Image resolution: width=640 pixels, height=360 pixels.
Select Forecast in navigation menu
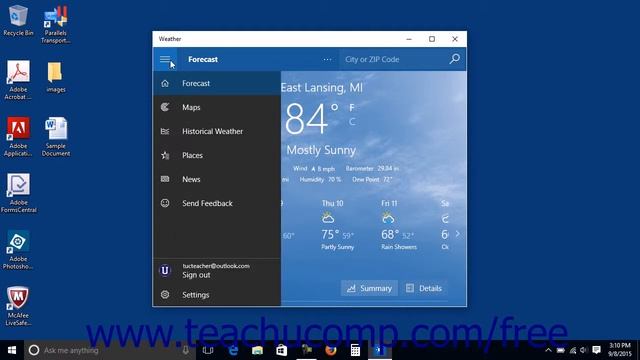point(217,83)
